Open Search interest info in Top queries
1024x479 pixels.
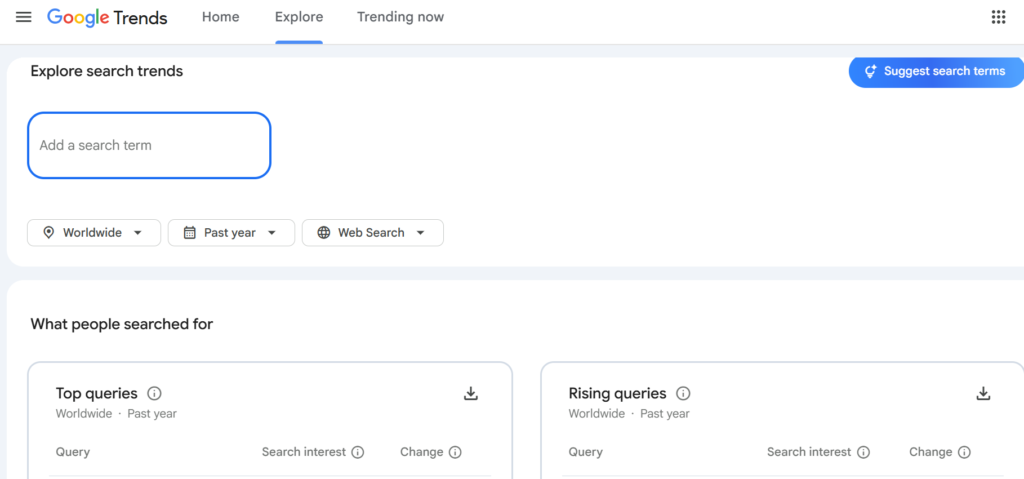357,452
